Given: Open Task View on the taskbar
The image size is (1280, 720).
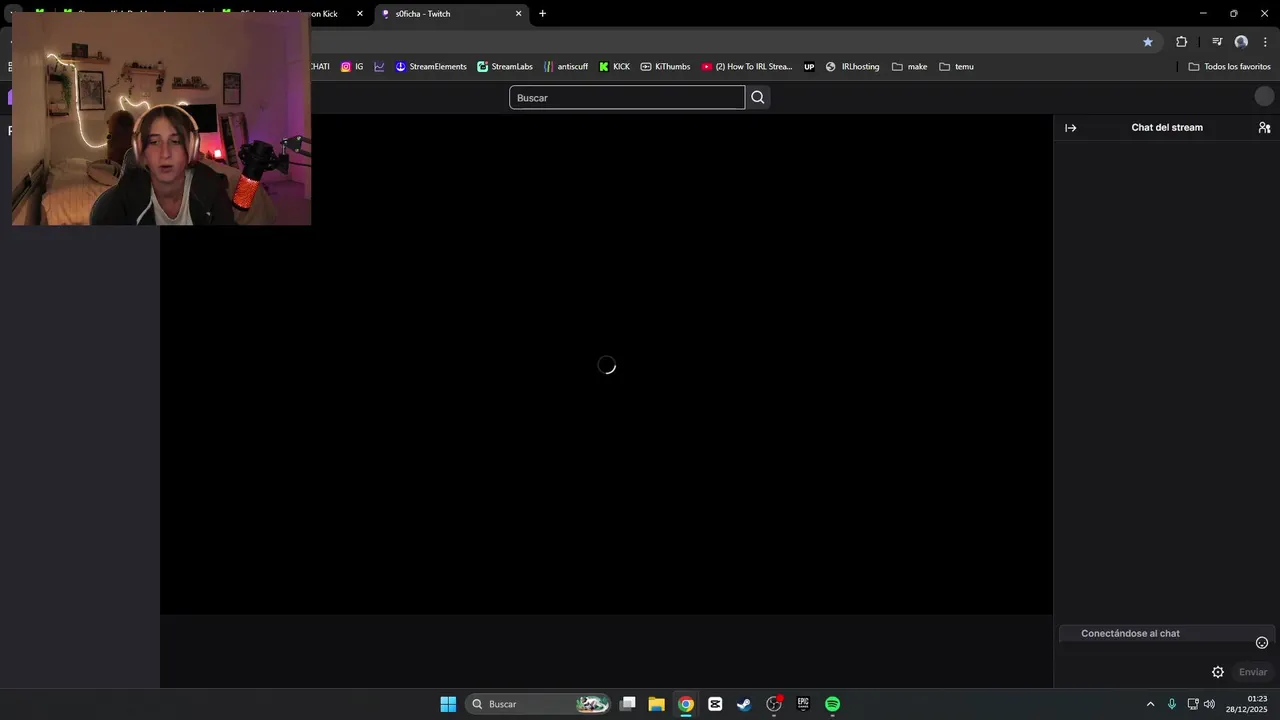Looking at the screenshot, I should tap(627, 704).
